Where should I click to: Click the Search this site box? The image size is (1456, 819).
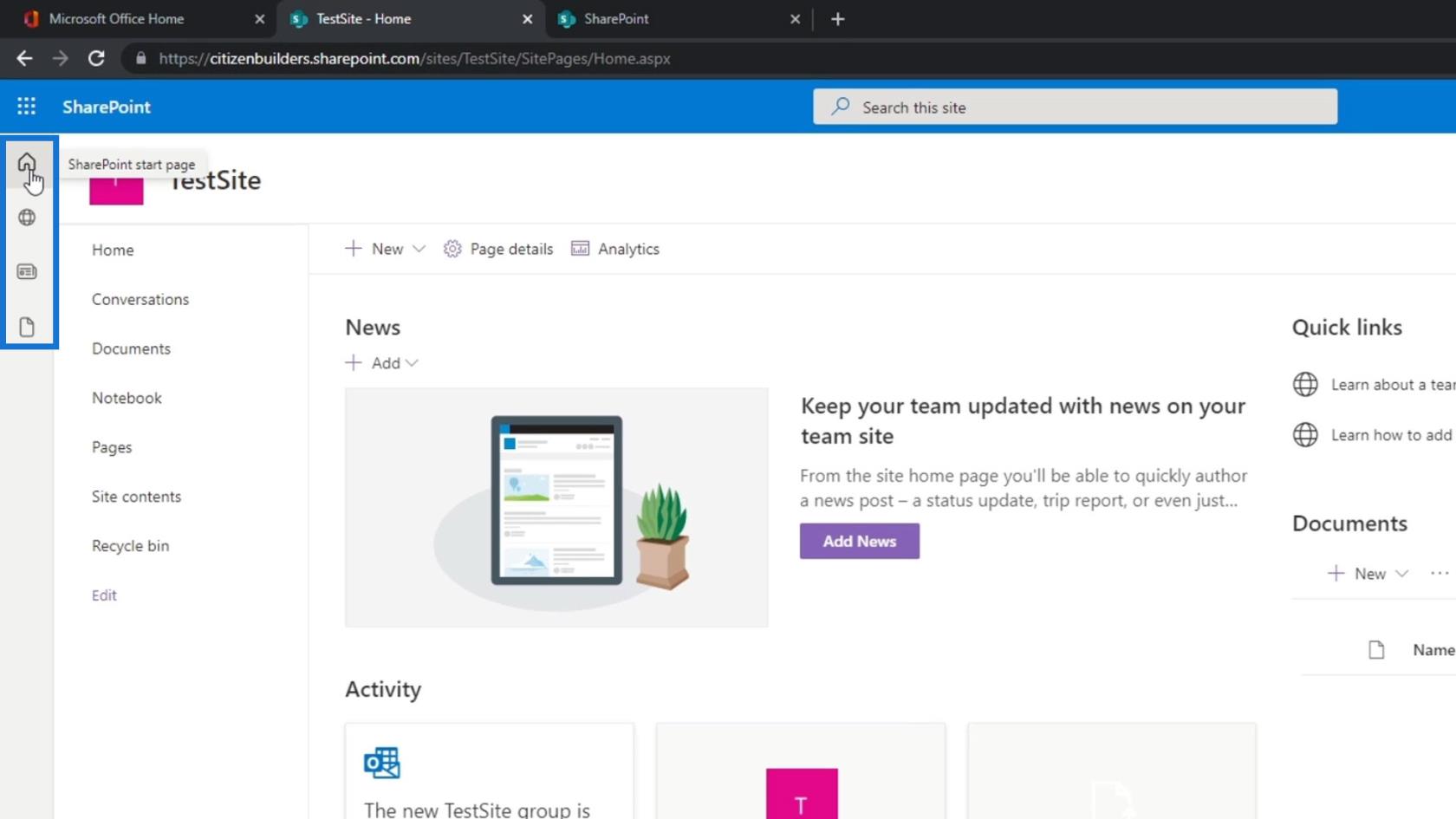(1075, 107)
